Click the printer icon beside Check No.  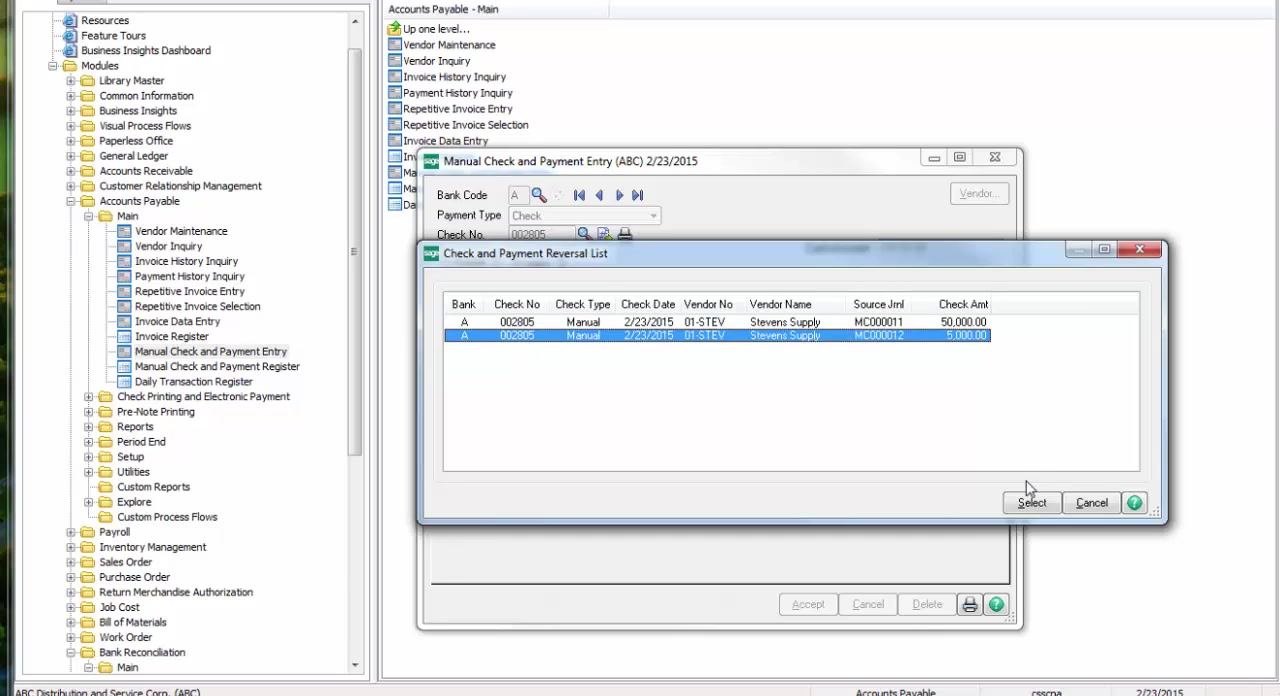point(625,234)
